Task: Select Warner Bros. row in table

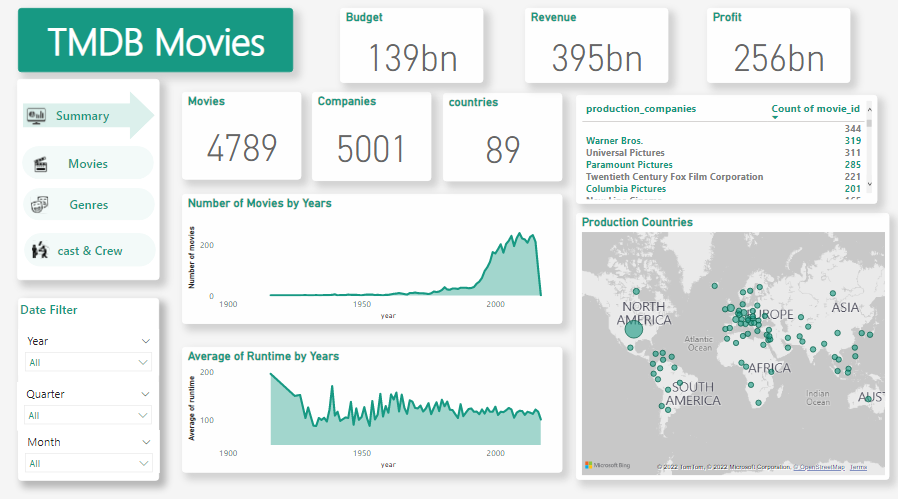Action: point(615,141)
